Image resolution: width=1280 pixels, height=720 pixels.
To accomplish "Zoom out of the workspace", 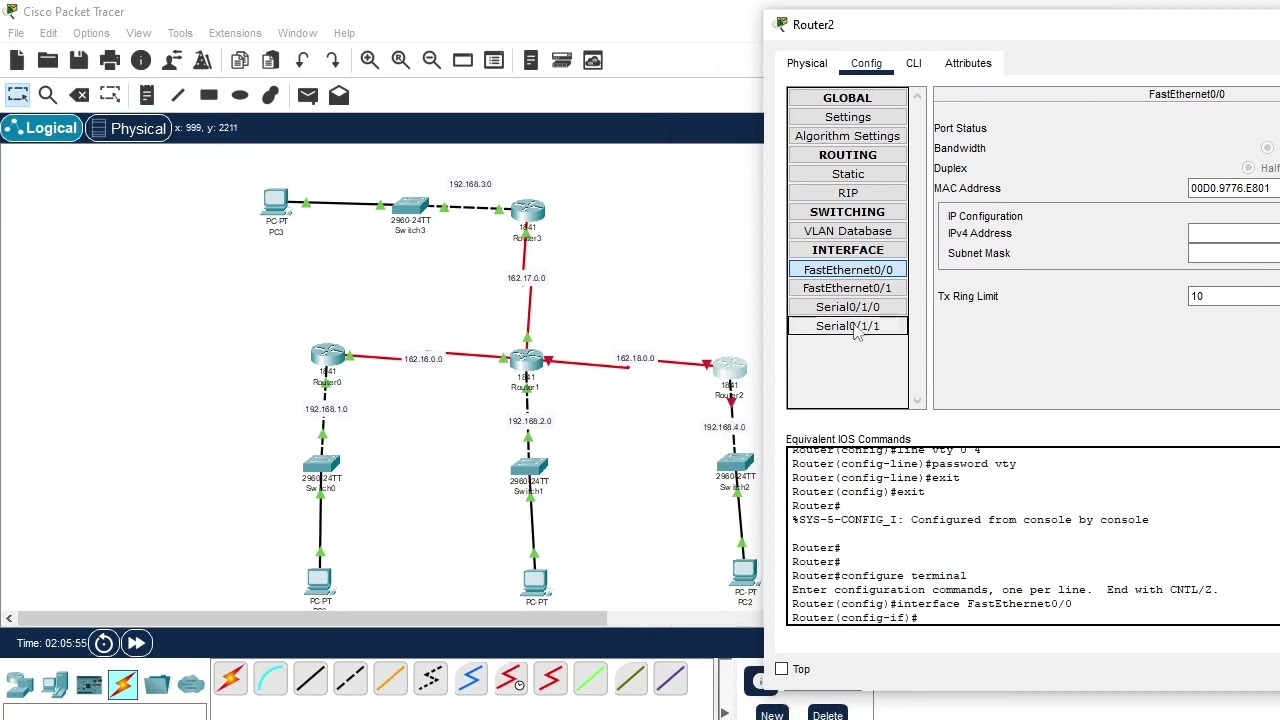I will 432,61.
